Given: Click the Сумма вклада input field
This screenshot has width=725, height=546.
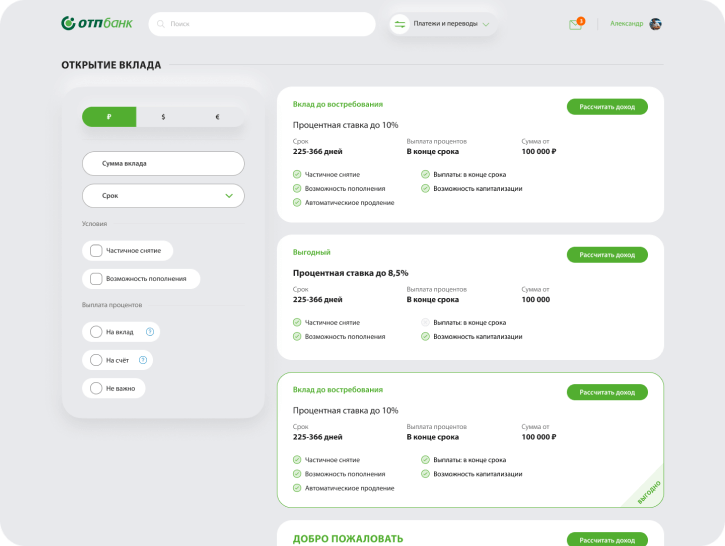Looking at the screenshot, I should [x=163, y=163].
